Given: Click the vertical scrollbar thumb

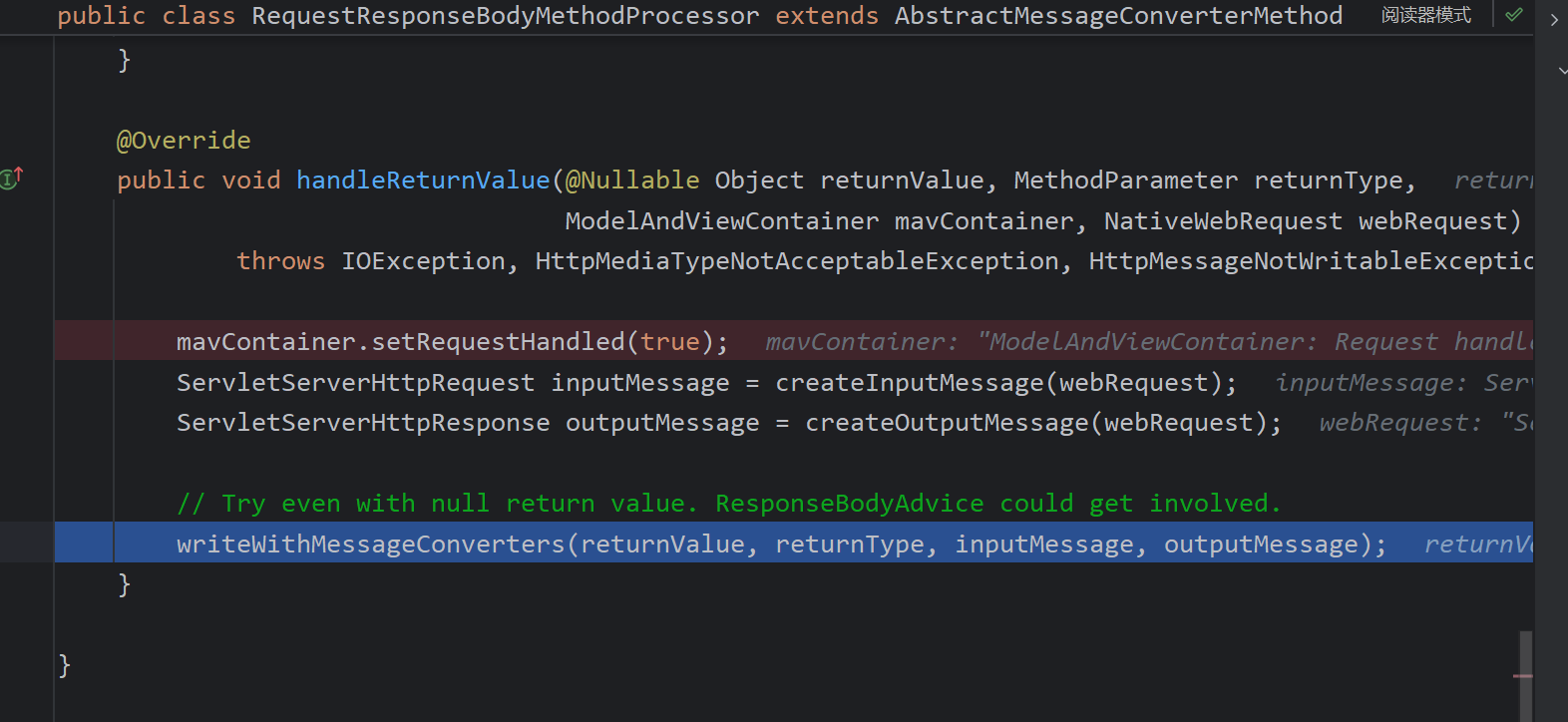Looking at the screenshot, I should pyautogui.click(x=1526, y=676).
